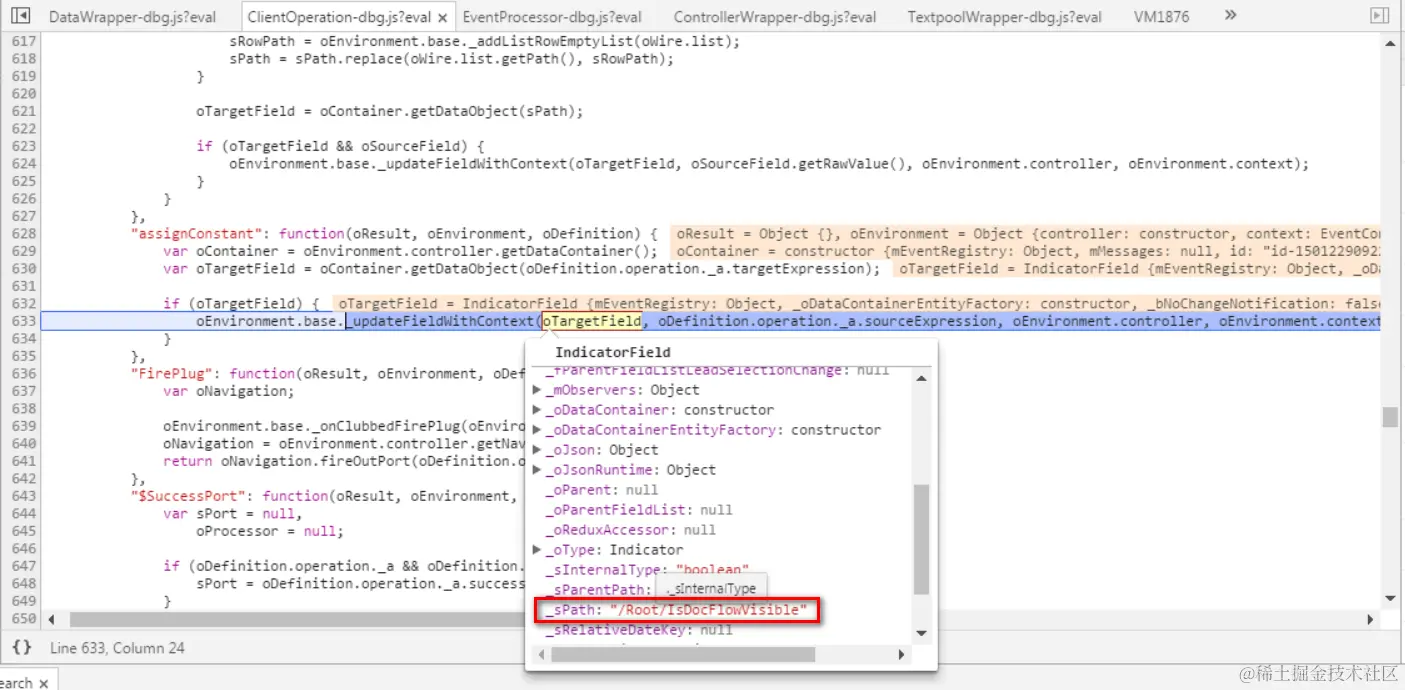Click the inline oContainer = constructor value hint

1026,251
